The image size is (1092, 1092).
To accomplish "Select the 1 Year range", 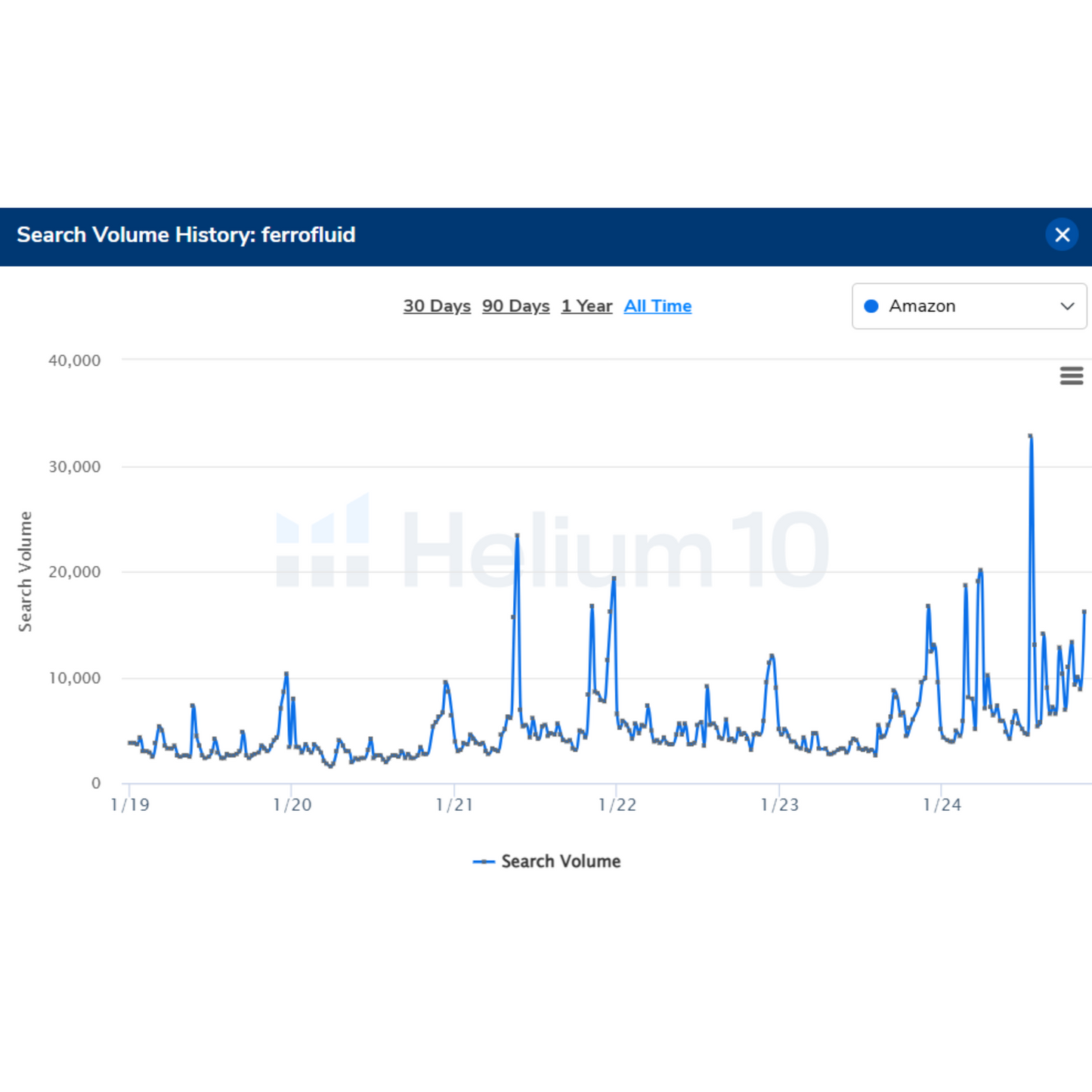I will (586, 306).
